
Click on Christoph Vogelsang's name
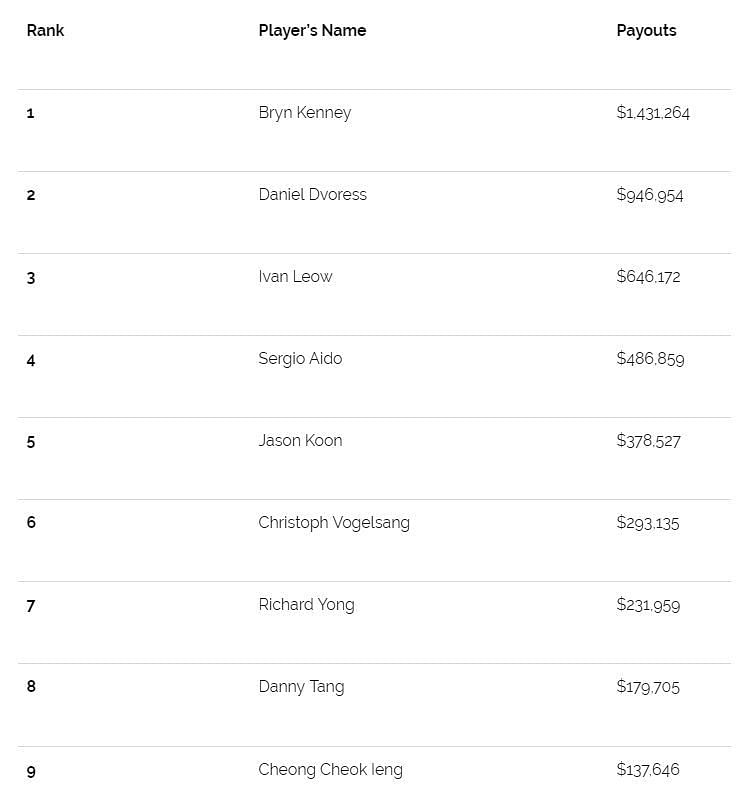[x=334, y=523]
